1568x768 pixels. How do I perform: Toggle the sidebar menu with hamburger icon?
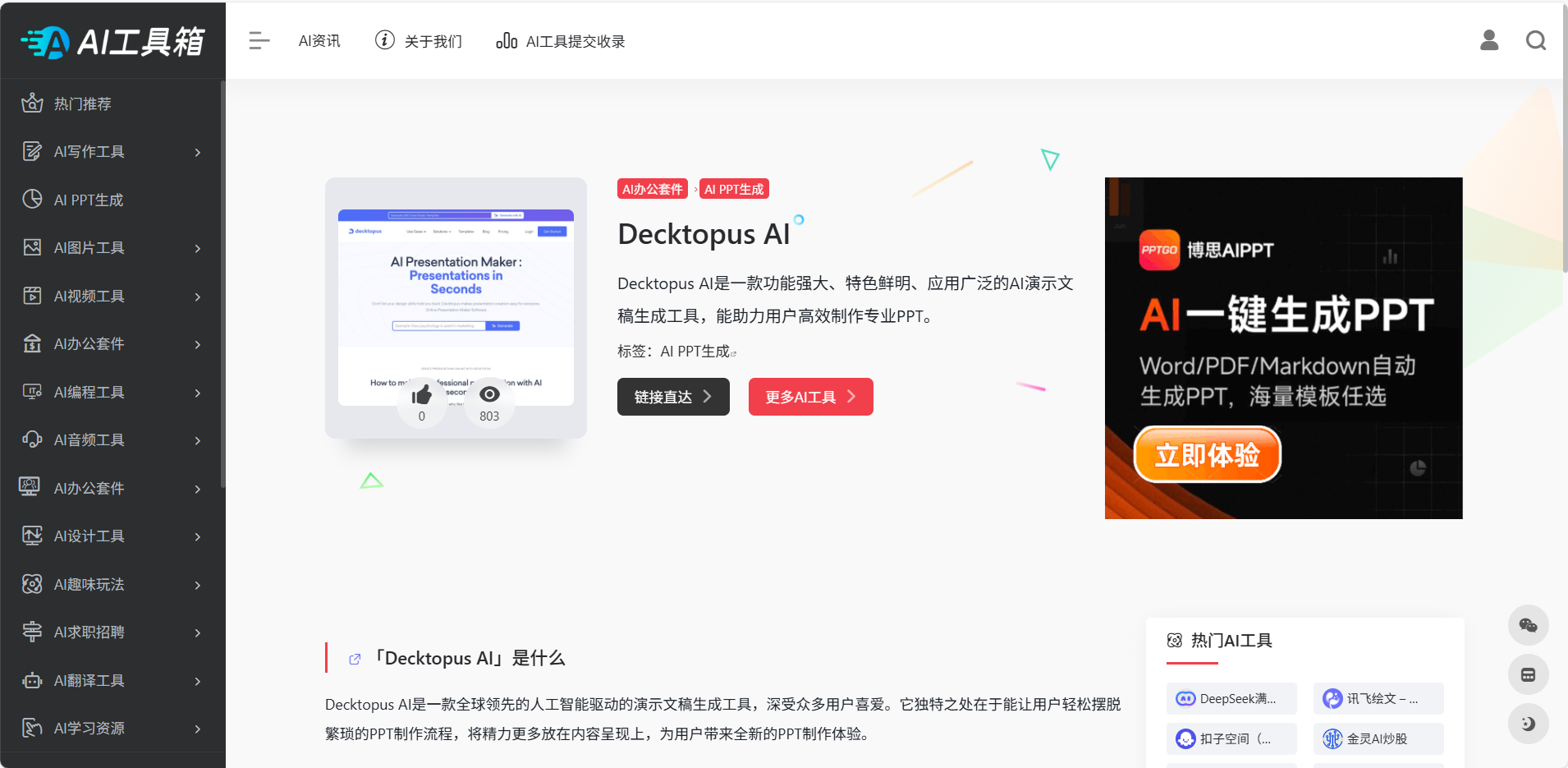coord(259,40)
